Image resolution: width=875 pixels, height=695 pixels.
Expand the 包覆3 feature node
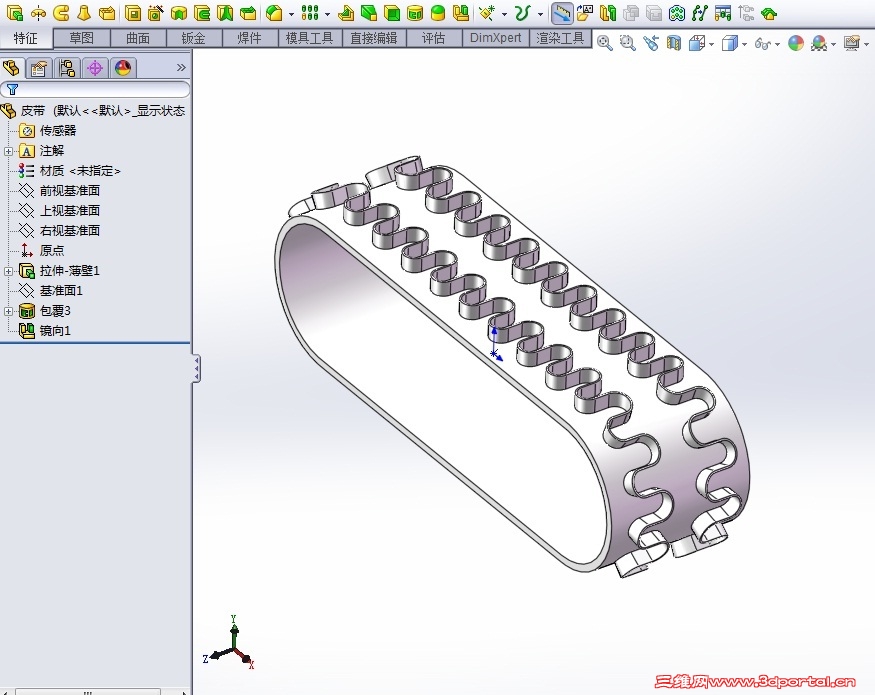pyautogui.click(x=8, y=311)
